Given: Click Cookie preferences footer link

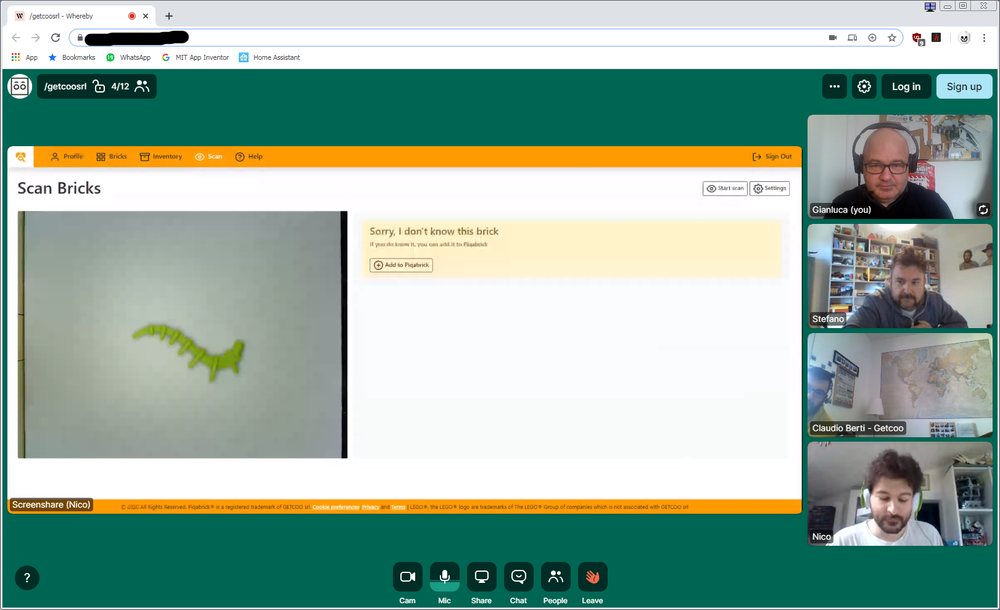Looking at the screenshot, I should coord(336,507).
